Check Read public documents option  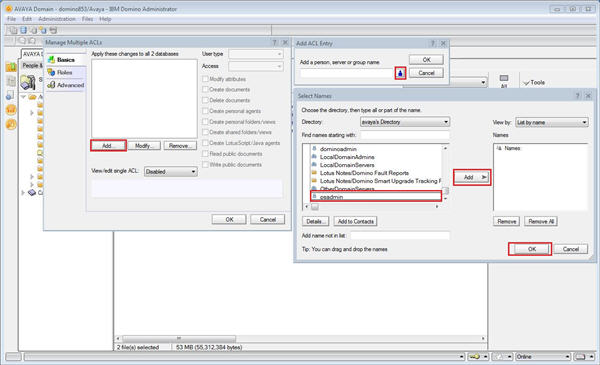click(205, 153)
